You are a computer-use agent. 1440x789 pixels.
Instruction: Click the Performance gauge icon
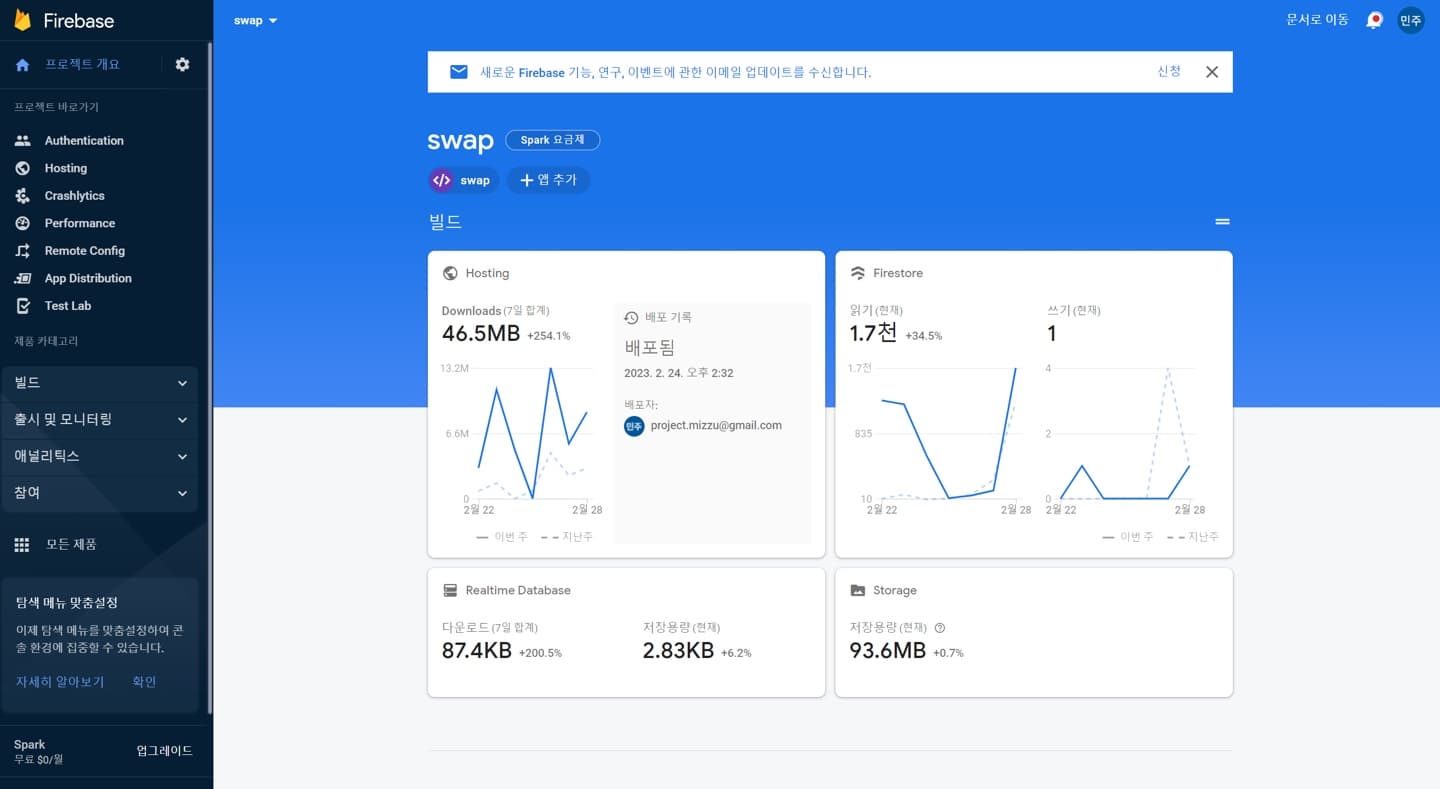click(23, 223)
